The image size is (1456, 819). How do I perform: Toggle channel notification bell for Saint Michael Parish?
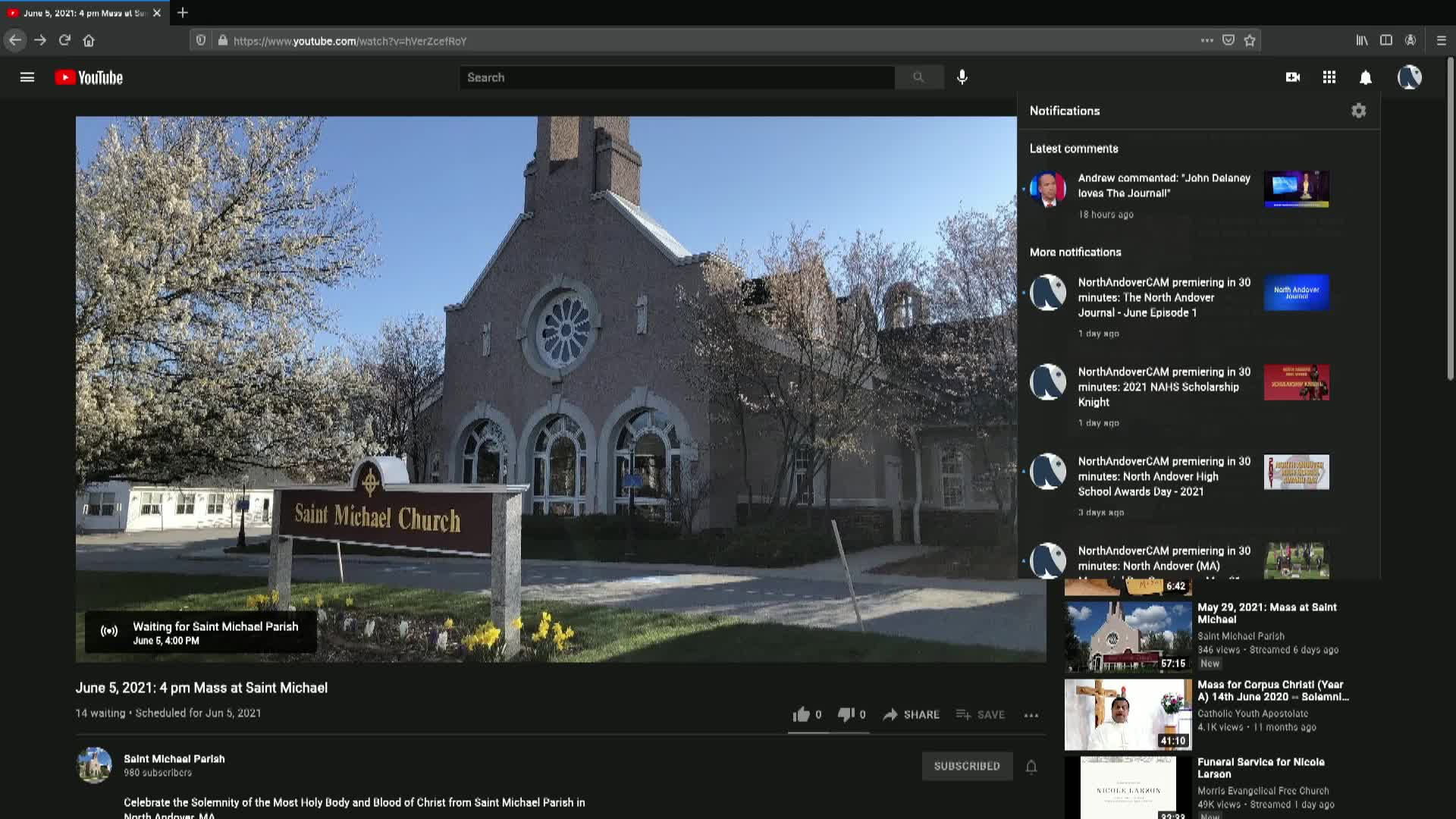click(x=1031, y=767)
